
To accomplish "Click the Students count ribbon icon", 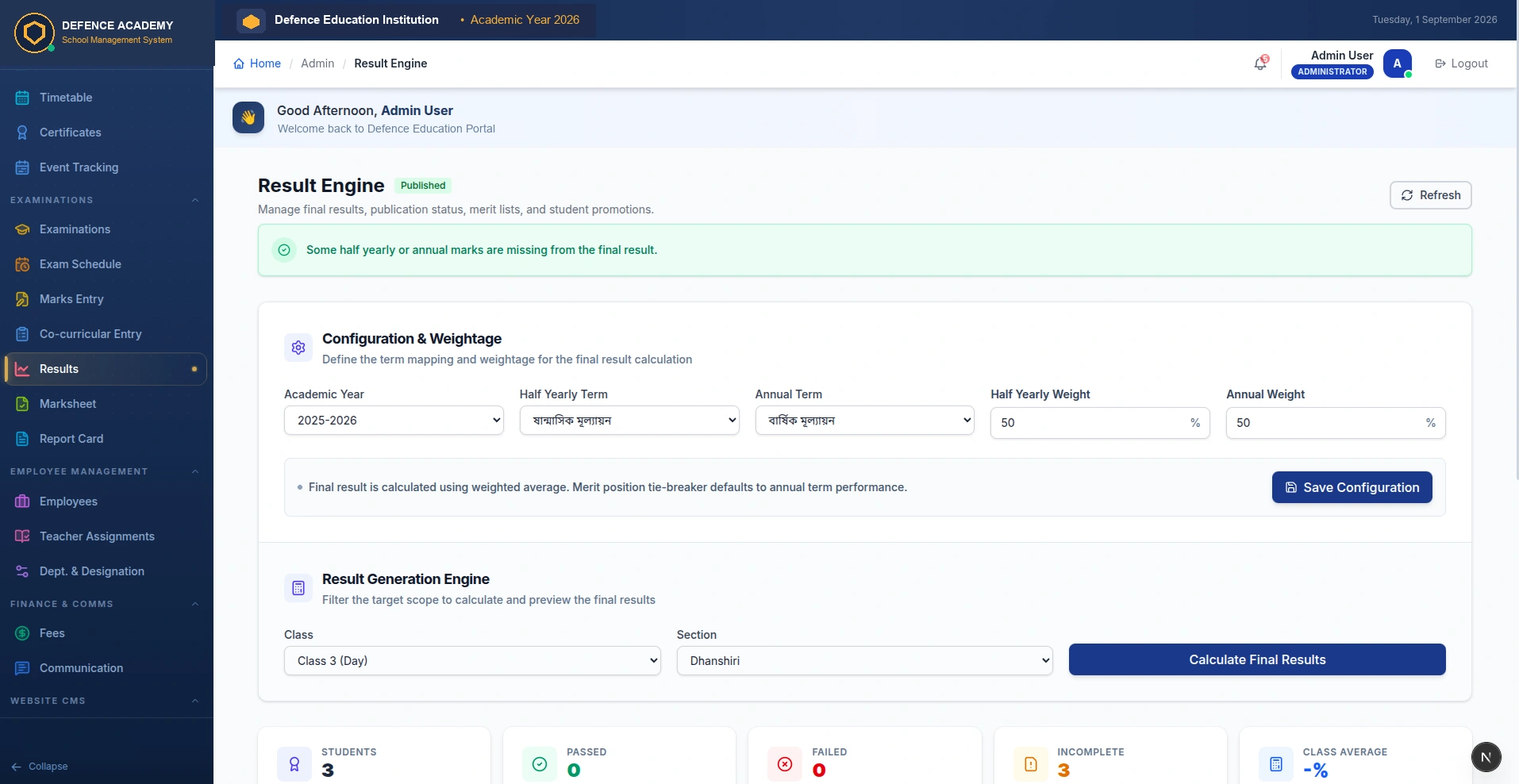I will 294,764.
